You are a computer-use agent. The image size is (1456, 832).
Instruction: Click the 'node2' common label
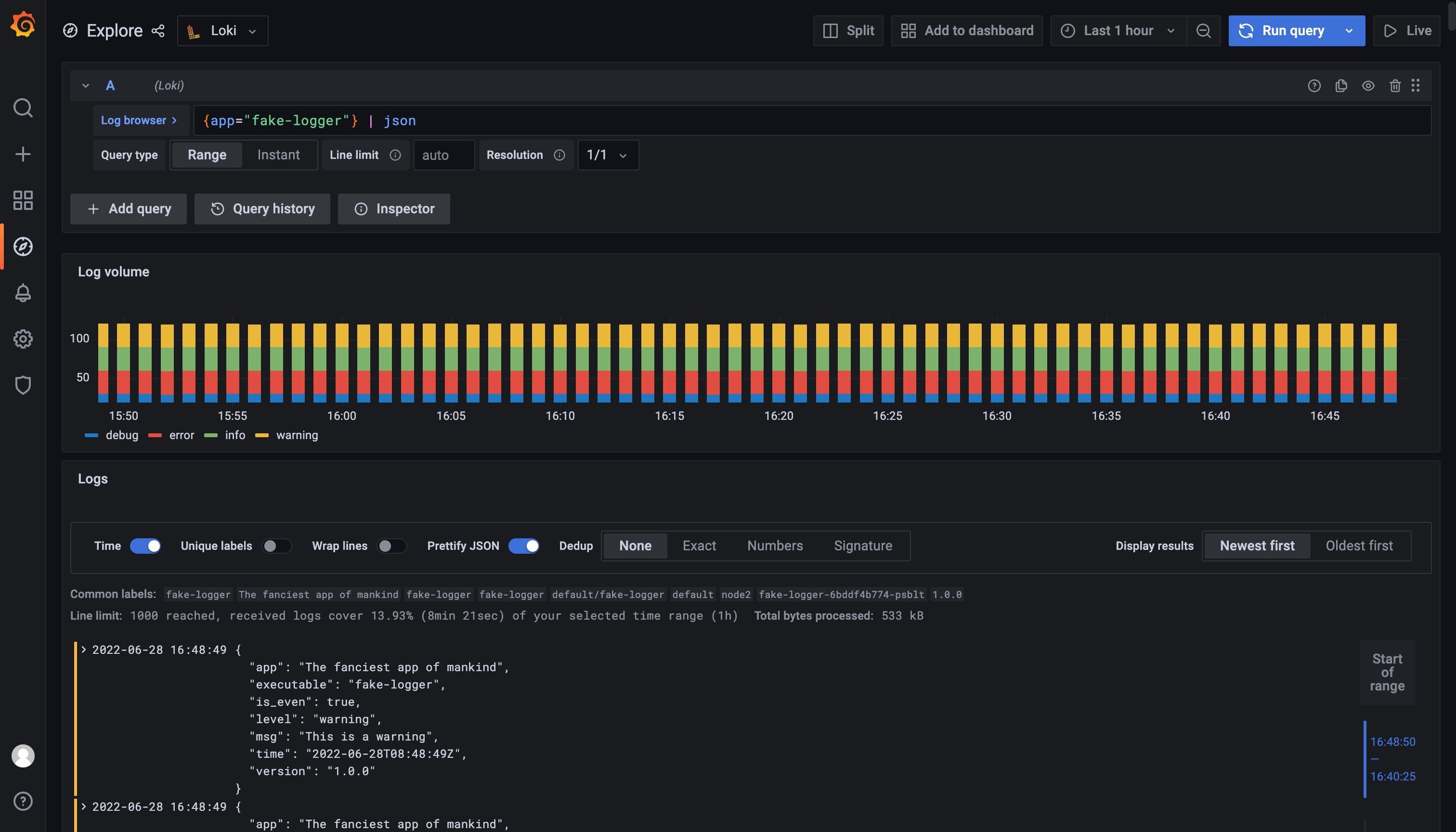(736, 594)
